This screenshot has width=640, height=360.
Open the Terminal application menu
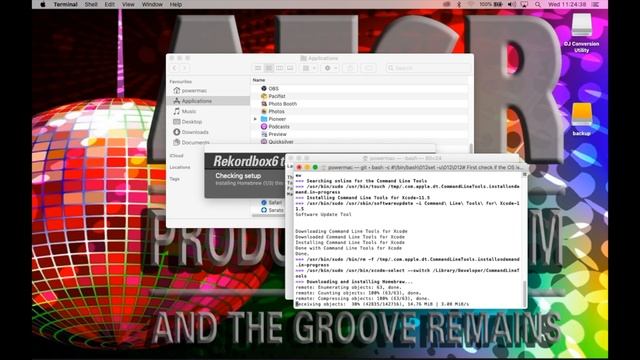(65, 4)
